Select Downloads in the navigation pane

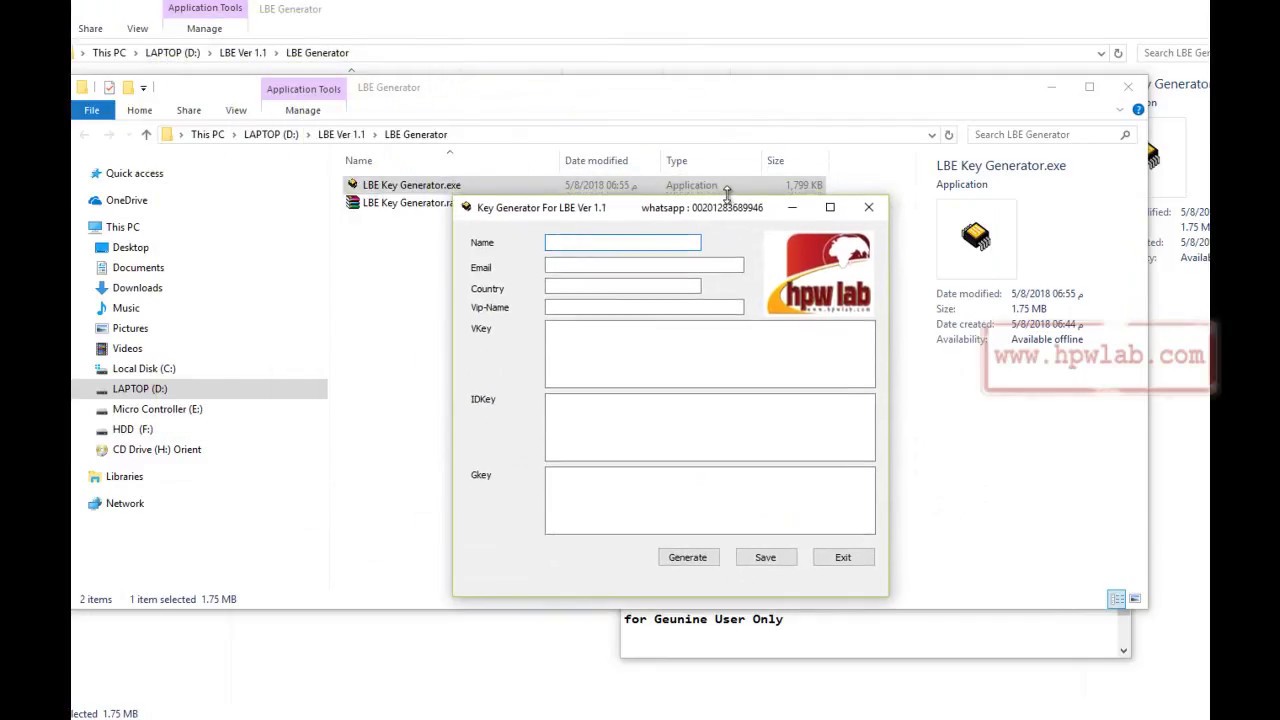tap(137, 288)
